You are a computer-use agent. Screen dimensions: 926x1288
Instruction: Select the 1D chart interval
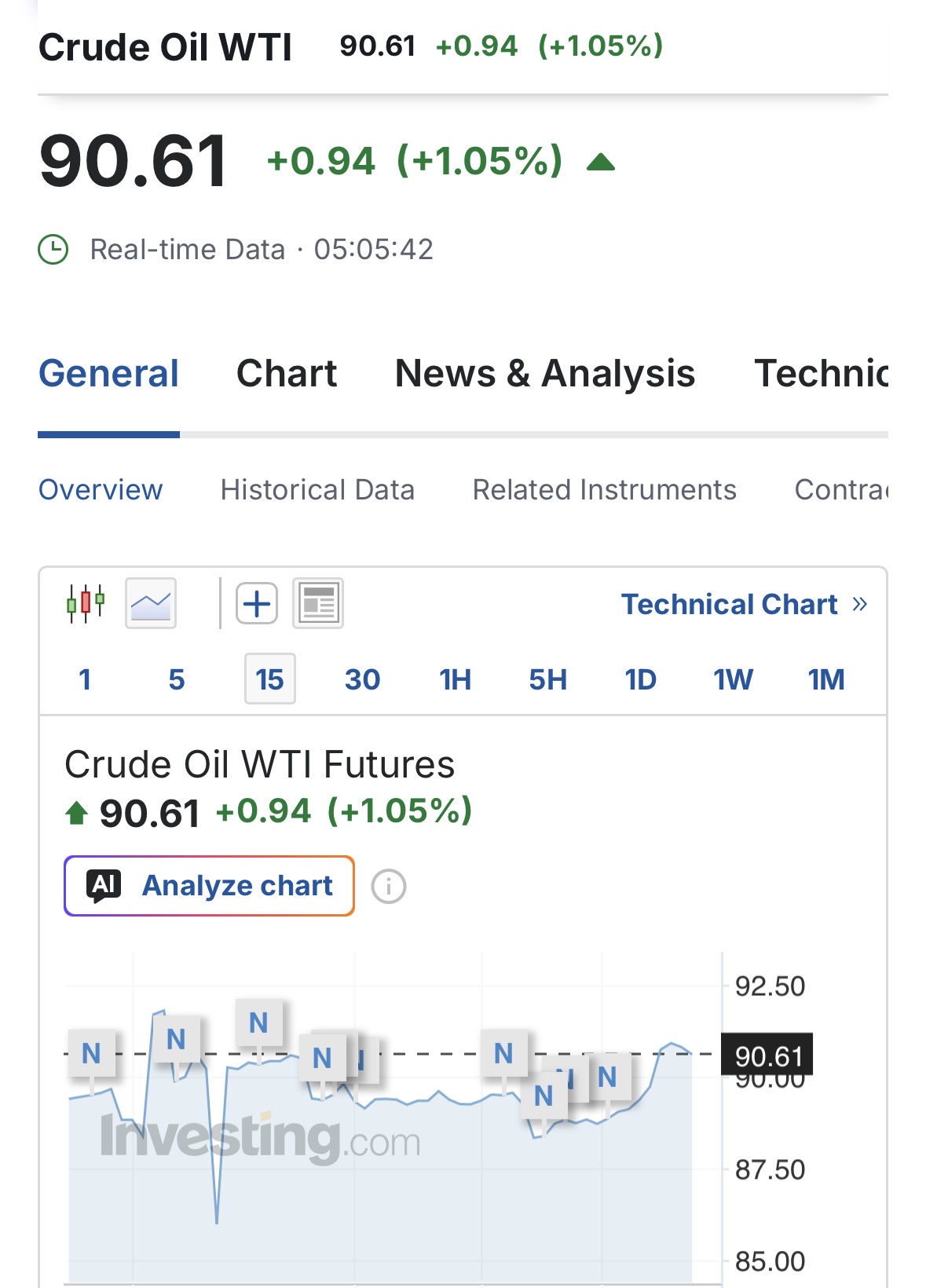pos(640,679)
